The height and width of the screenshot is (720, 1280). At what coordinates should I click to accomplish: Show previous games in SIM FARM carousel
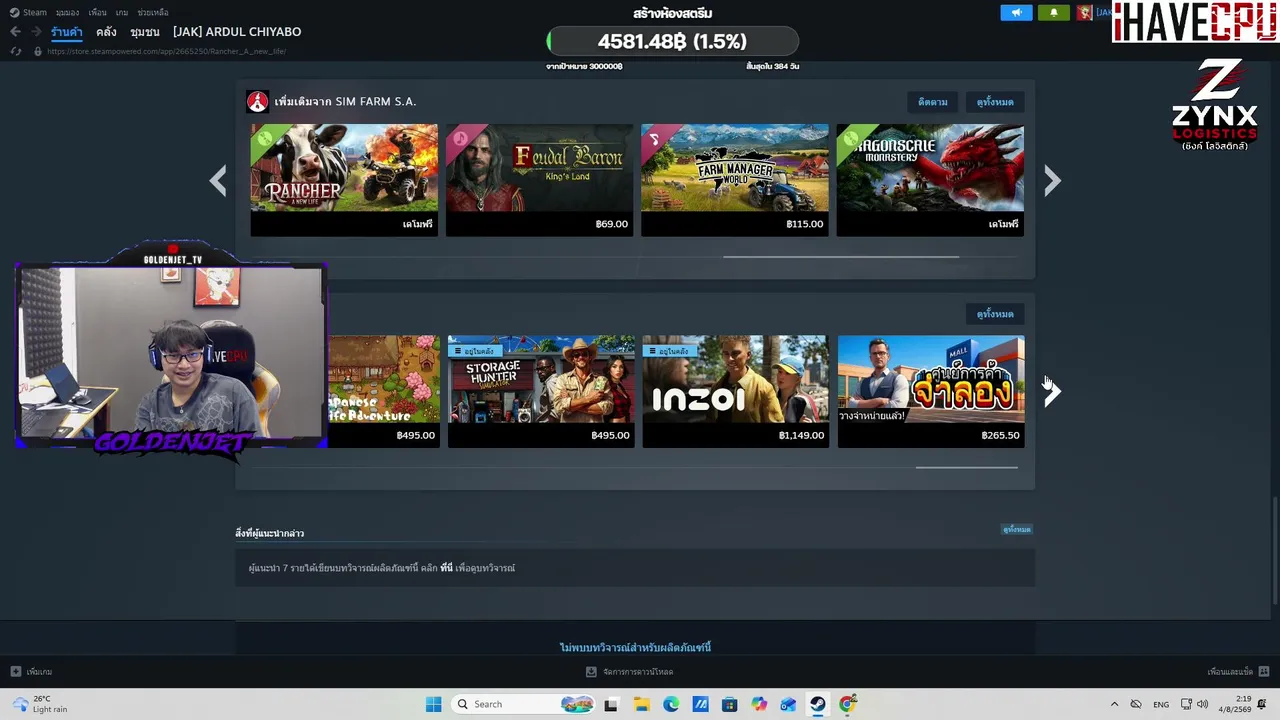pos(218,181)
